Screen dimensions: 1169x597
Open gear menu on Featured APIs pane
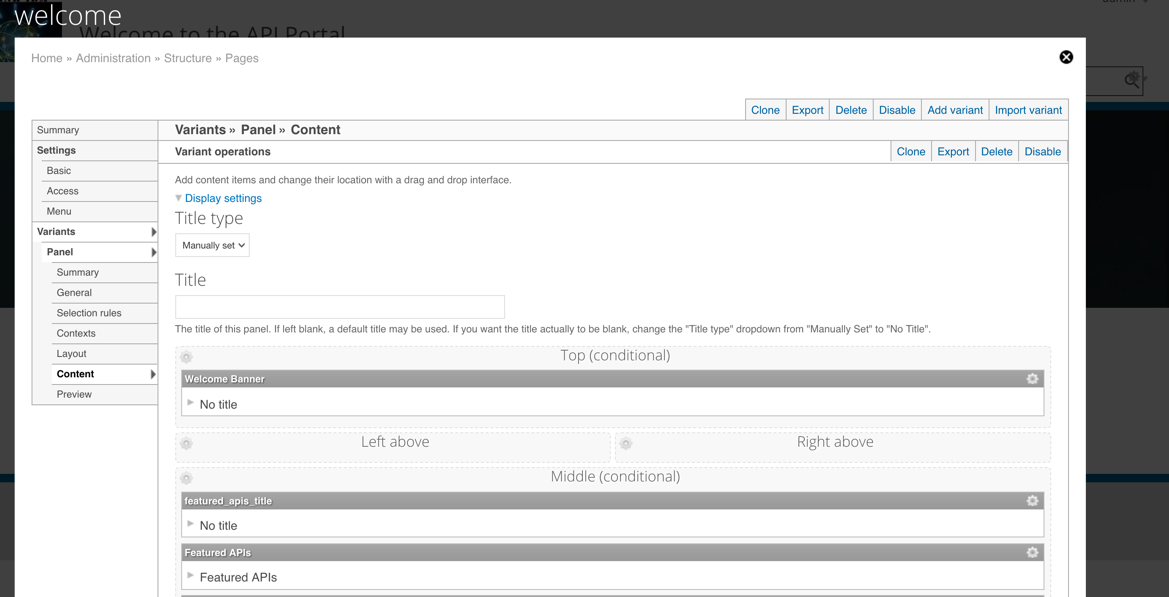[x=1032, y=552]
